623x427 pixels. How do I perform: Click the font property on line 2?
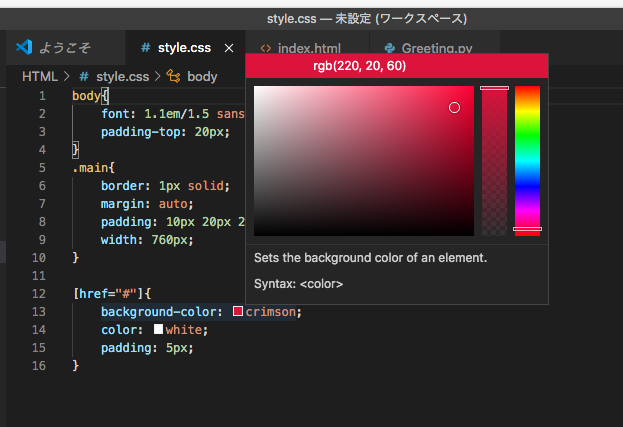115,114
